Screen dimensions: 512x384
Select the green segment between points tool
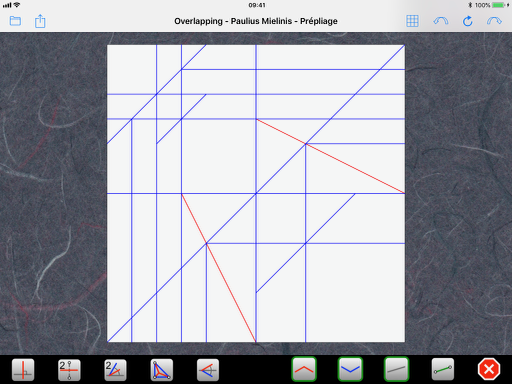pos(443,369)
